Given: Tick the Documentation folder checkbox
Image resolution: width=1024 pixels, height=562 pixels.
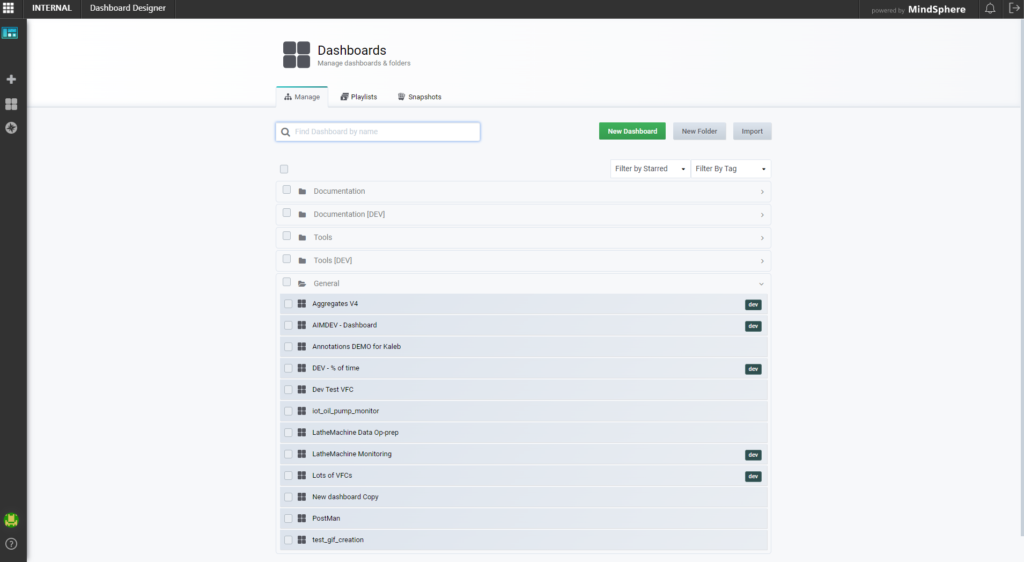Looking at the screenshot, I should click(287, 190).
